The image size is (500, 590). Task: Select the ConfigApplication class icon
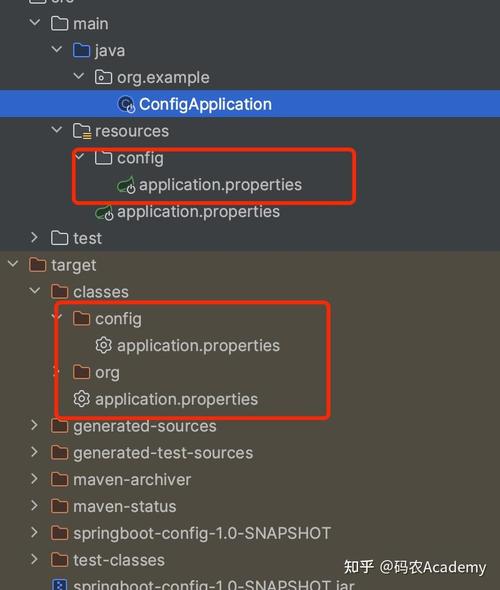point(126,104)
